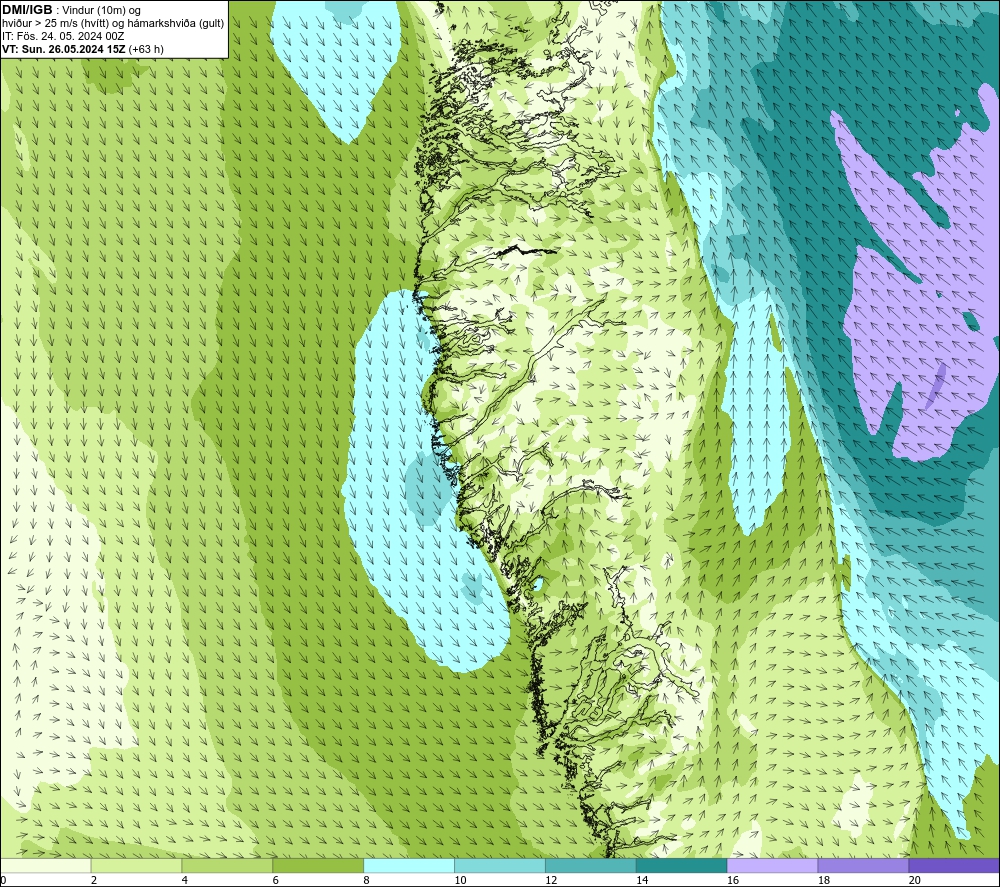This screenshot has width=1000, height=887.
Task: Click the 8-10 m/s light cyan legend swatch
Action: pyautogui.click(x=409, y=865)
